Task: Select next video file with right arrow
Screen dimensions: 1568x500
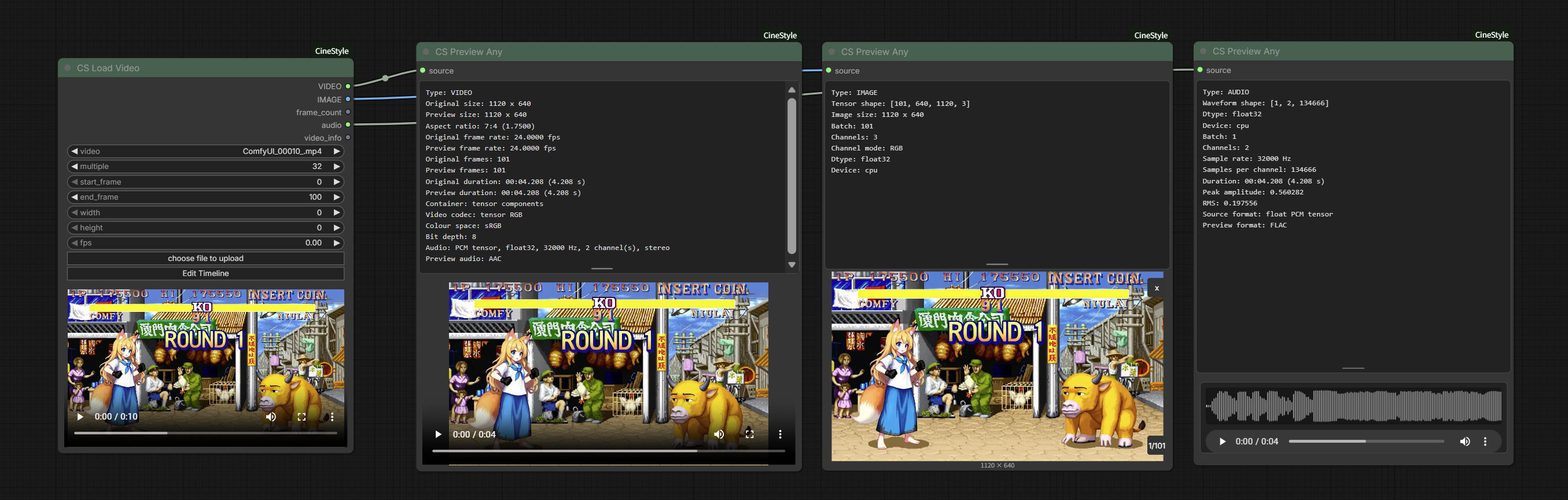Action: (x=337, y=151)
